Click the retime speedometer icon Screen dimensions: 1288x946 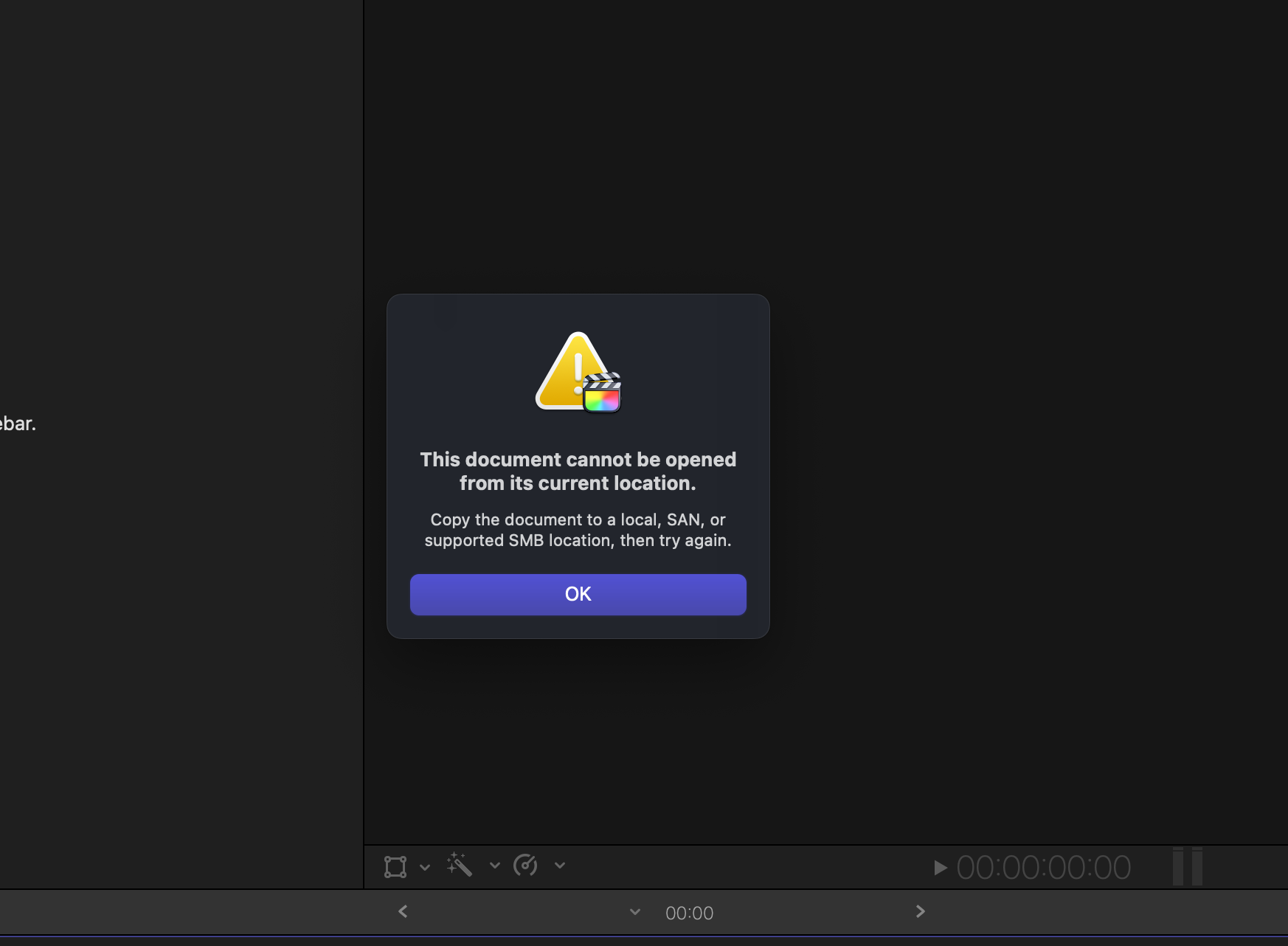pos(525,865)
